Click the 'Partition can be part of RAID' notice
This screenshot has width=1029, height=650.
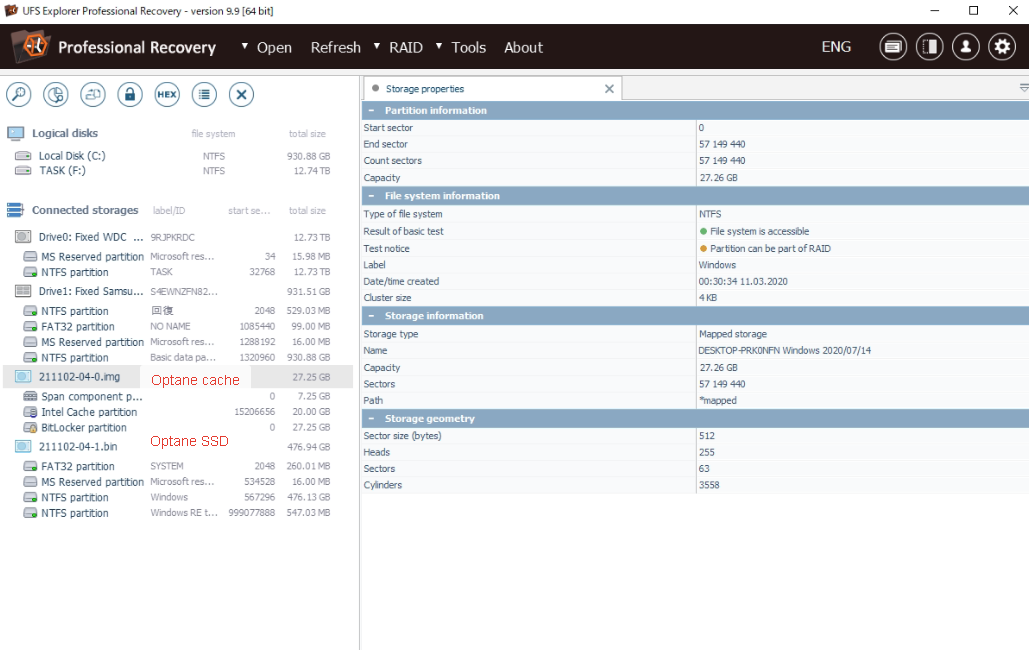pyautogui.click(x=770, y=248)
